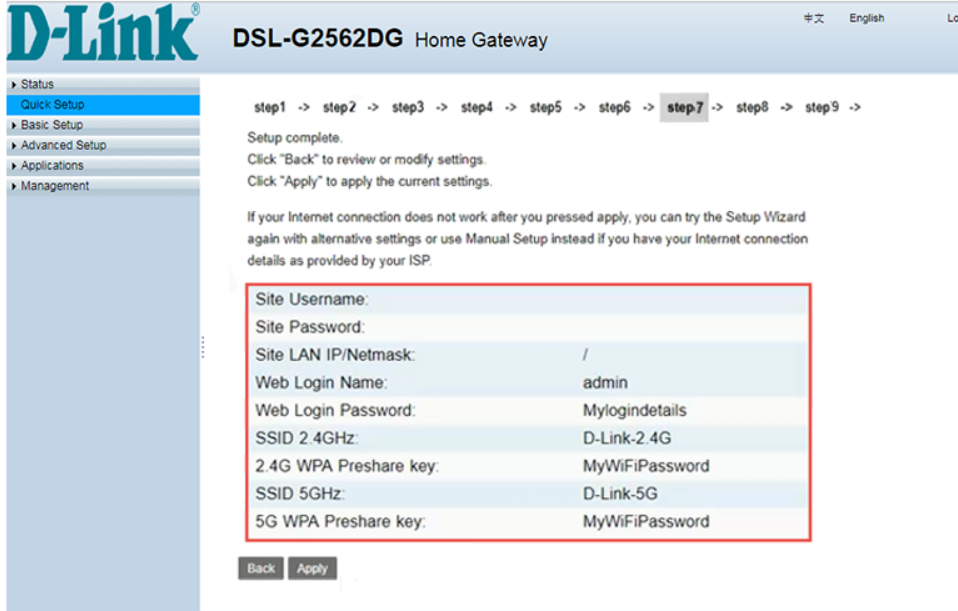Expand the Advanced Setup arrow
Image resolution: width=958 pixels, height=611 pixels.
point(14,145)
